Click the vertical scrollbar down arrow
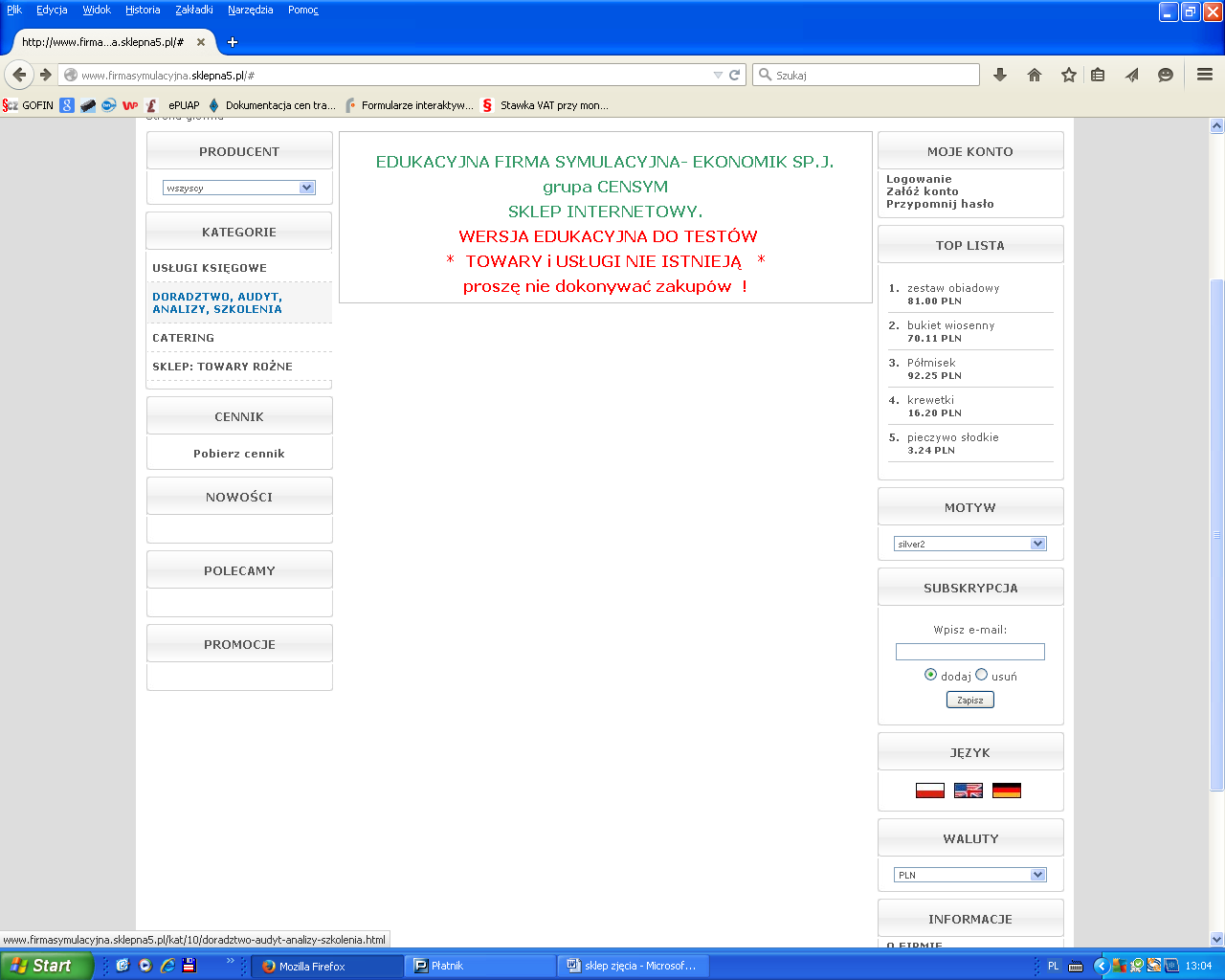 click(1216, 940)
